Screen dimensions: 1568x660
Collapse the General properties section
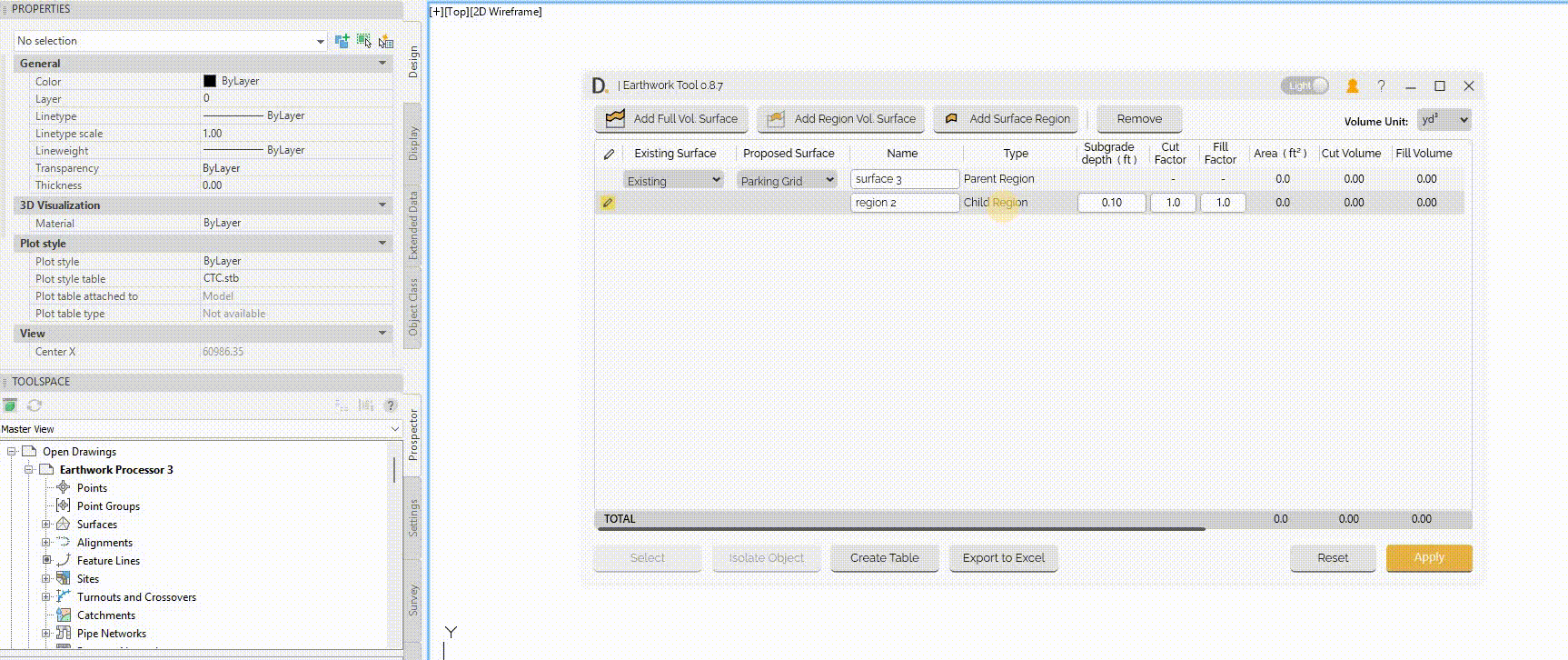point(382,64)
